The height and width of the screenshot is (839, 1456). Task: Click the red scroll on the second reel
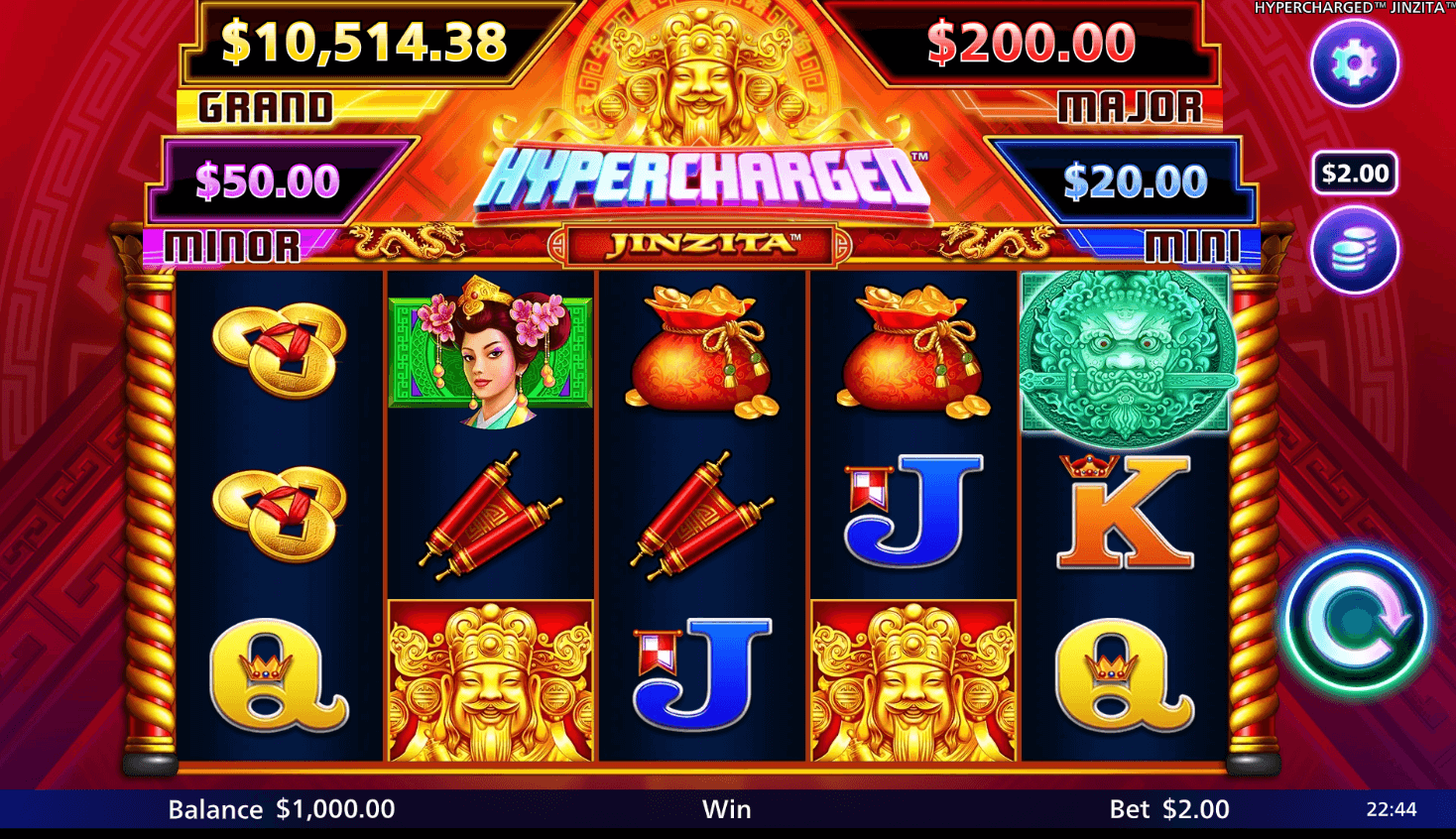pos(490,516)
